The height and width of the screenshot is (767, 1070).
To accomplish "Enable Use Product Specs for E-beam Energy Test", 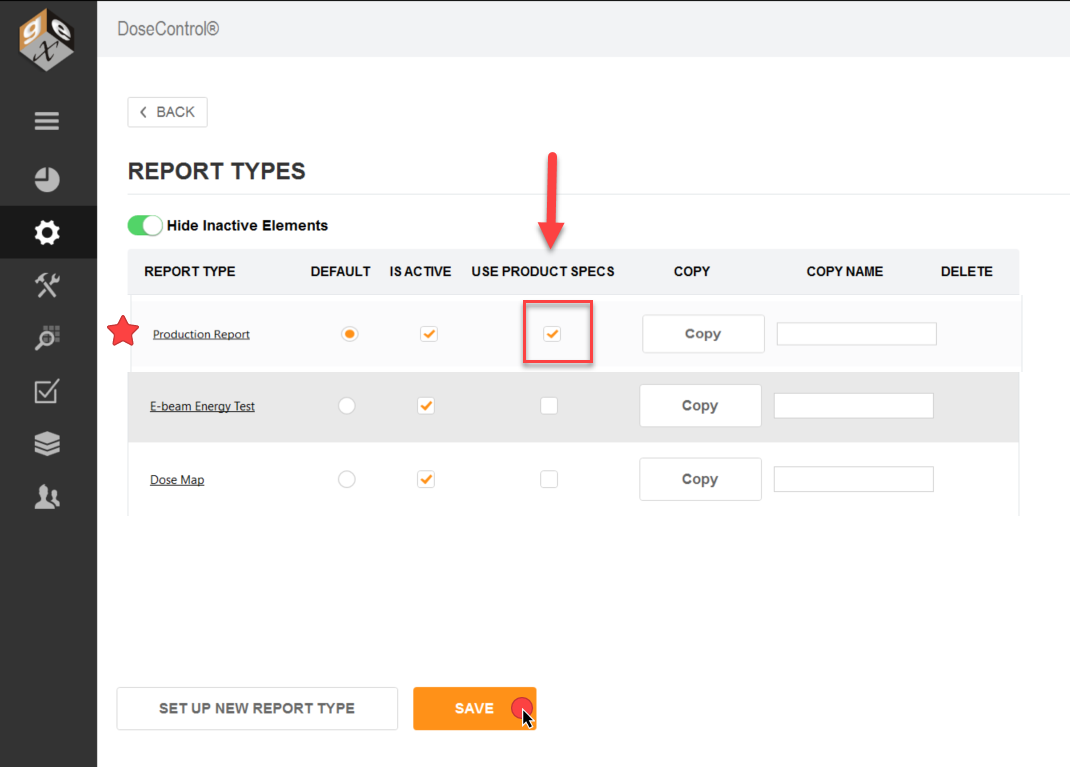I will [549, 405].
